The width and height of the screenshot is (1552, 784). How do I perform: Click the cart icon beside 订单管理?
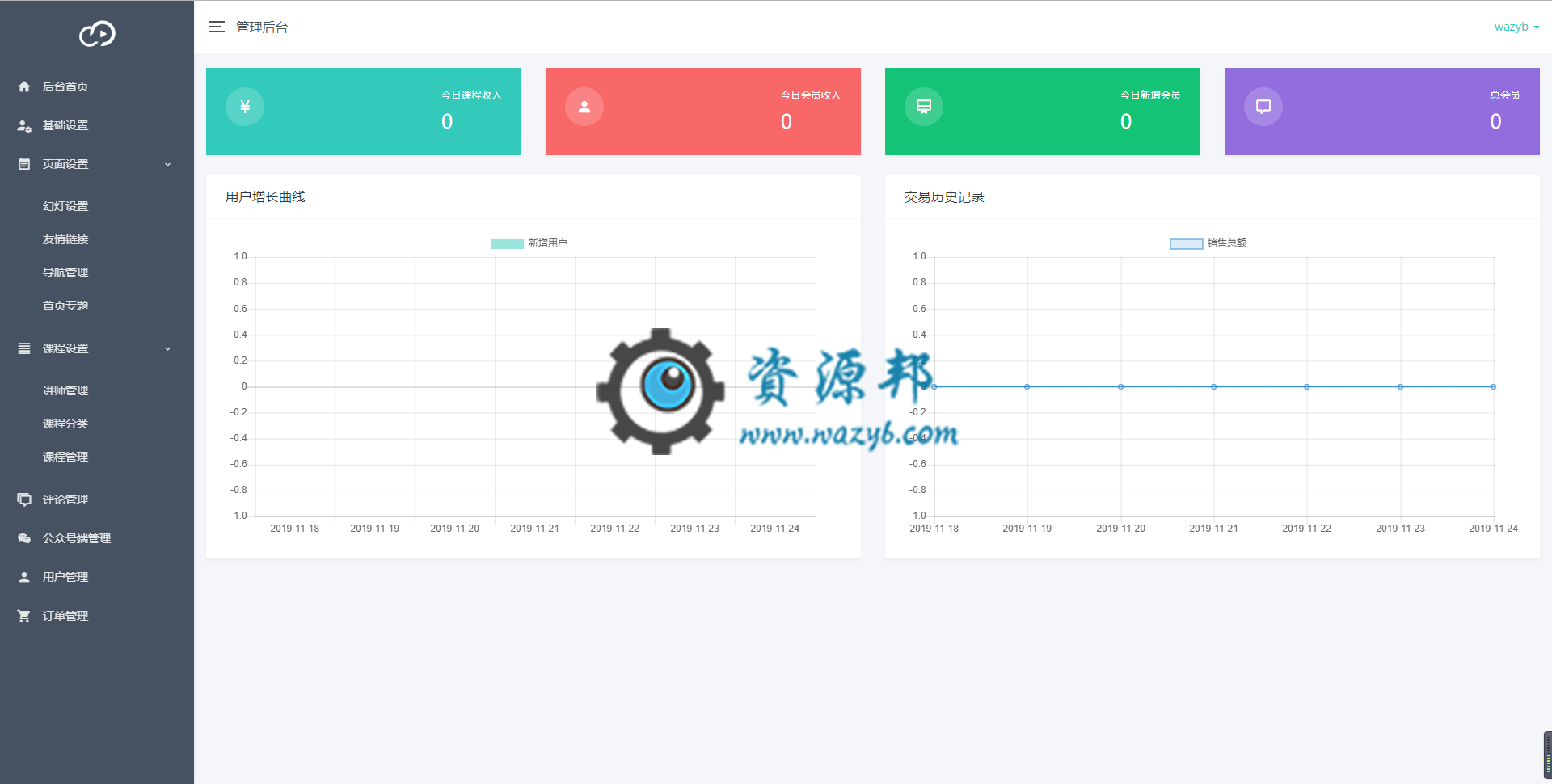pyautogui.click(x=24, y=616)
